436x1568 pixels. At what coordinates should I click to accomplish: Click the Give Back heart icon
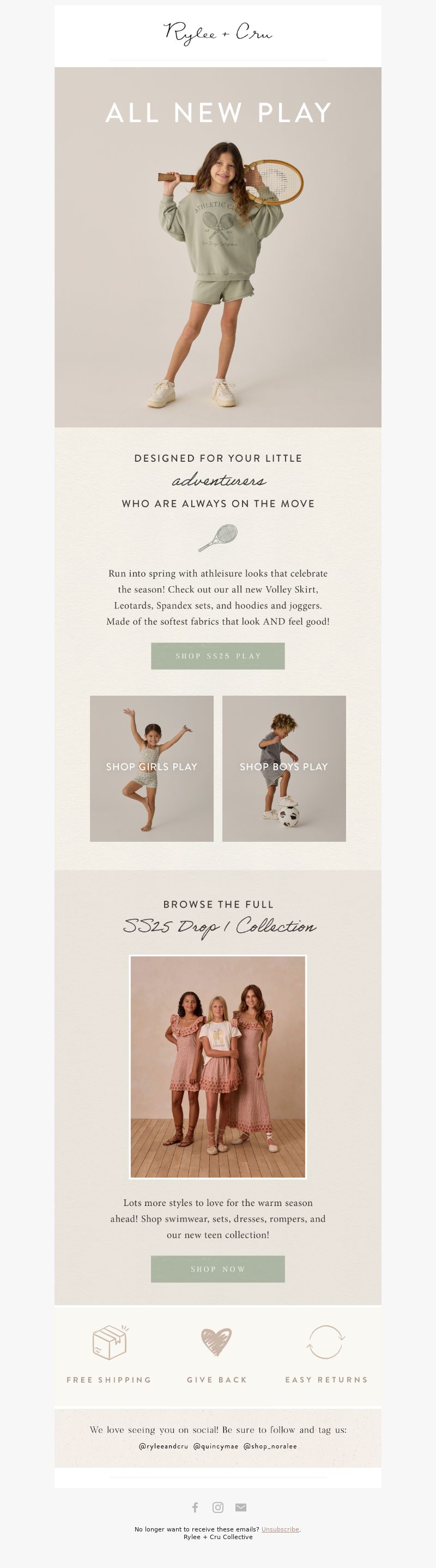click(x=216, y=1342)
